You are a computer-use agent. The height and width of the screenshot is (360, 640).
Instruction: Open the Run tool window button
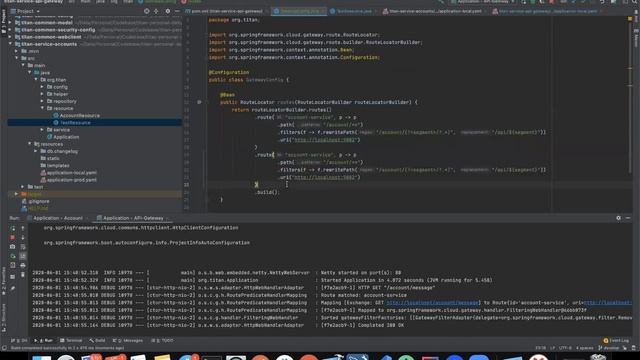click(x=44, y=340)
